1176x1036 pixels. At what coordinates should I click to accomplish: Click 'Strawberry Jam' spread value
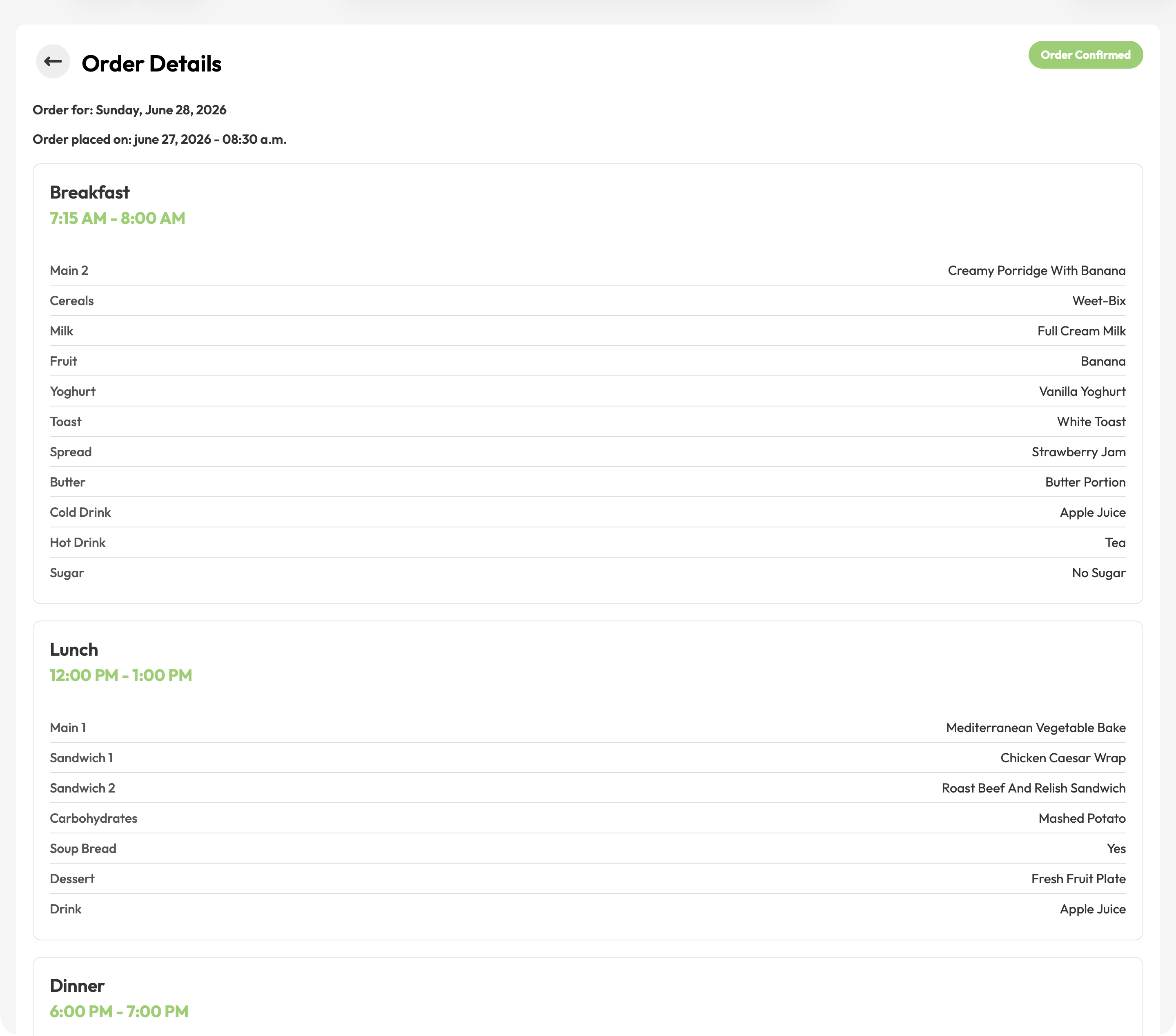[x=1078, y=452]
